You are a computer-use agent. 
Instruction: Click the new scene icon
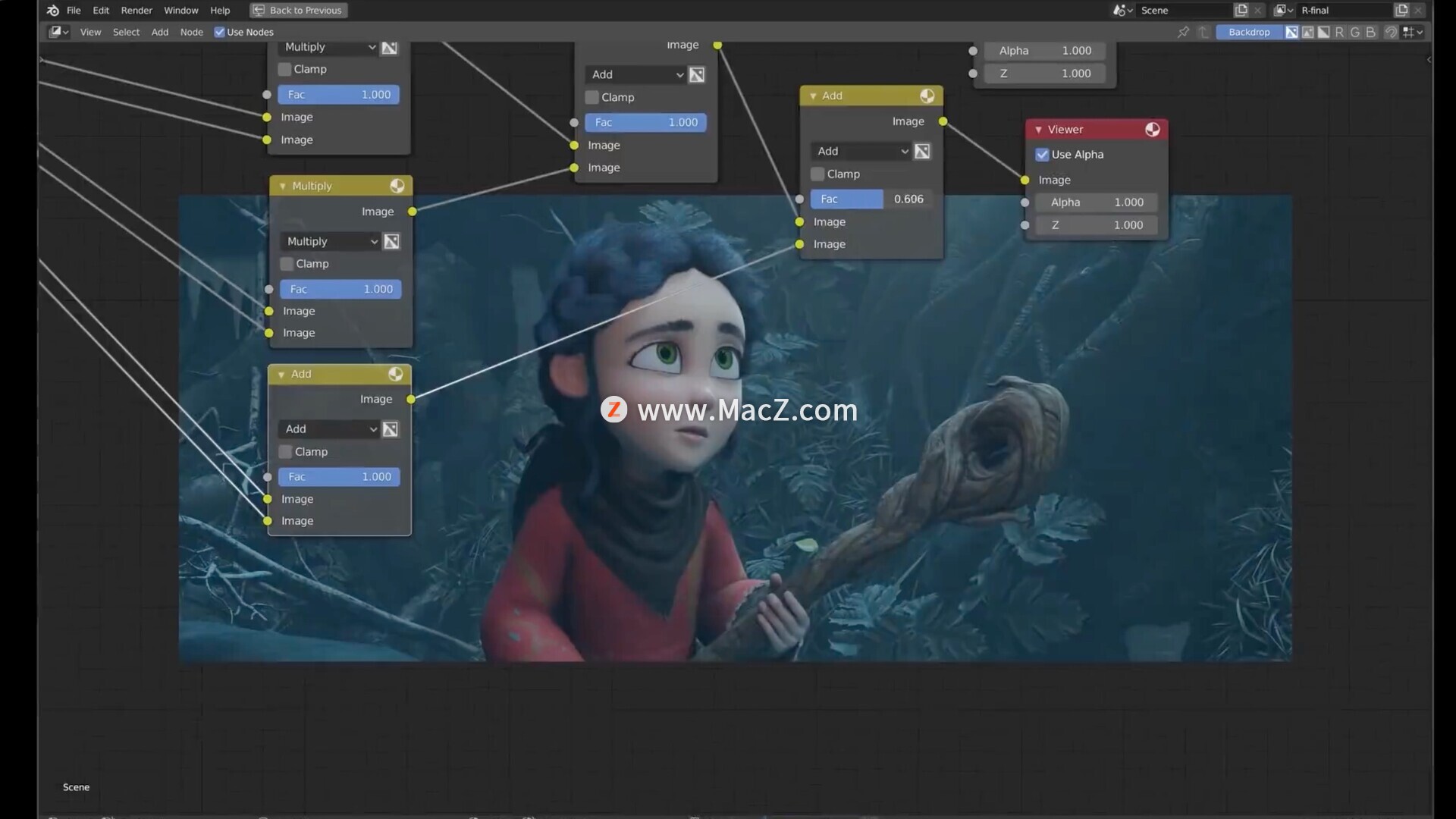[1241, 10]
